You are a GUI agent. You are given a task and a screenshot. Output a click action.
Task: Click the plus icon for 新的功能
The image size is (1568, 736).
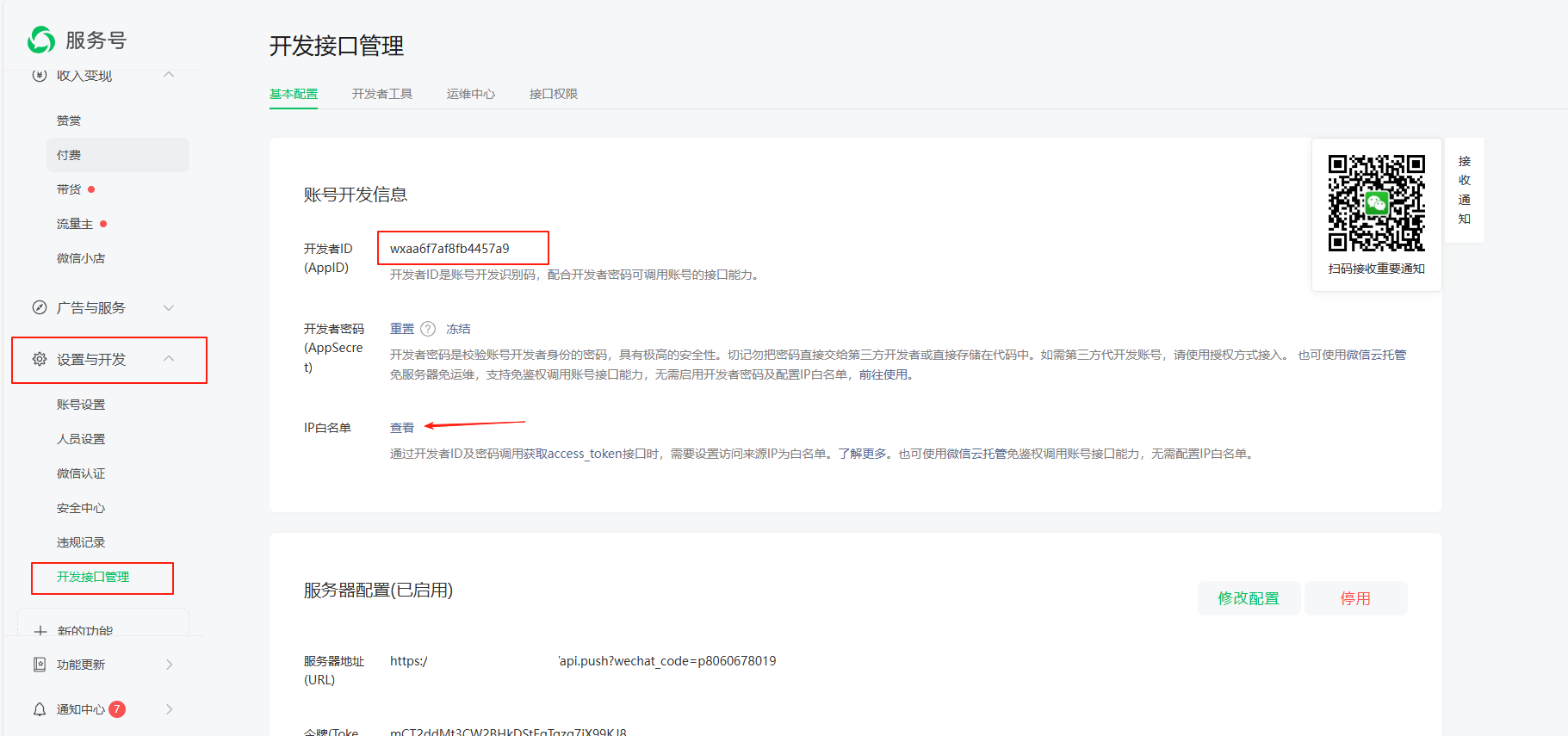40,631
